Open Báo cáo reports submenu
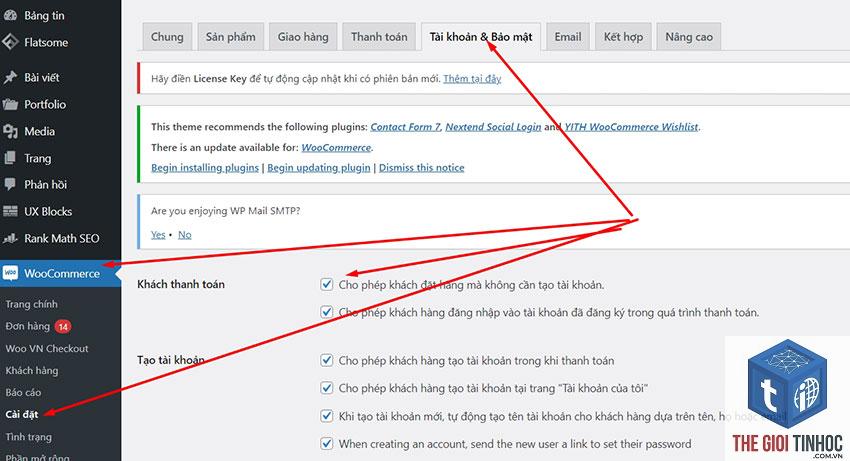The width and height of the screenshot is (850, 461). (x=23, y=392)
